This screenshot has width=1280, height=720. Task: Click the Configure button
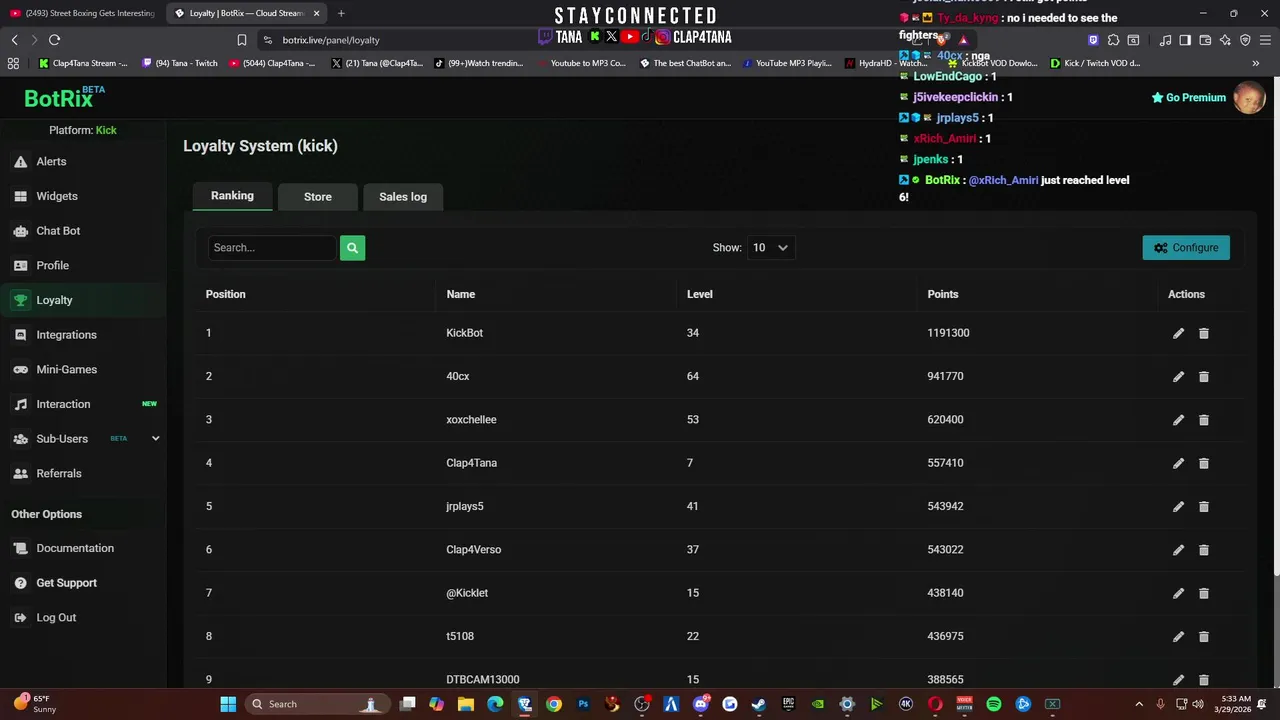click(x=1186, y=248)
